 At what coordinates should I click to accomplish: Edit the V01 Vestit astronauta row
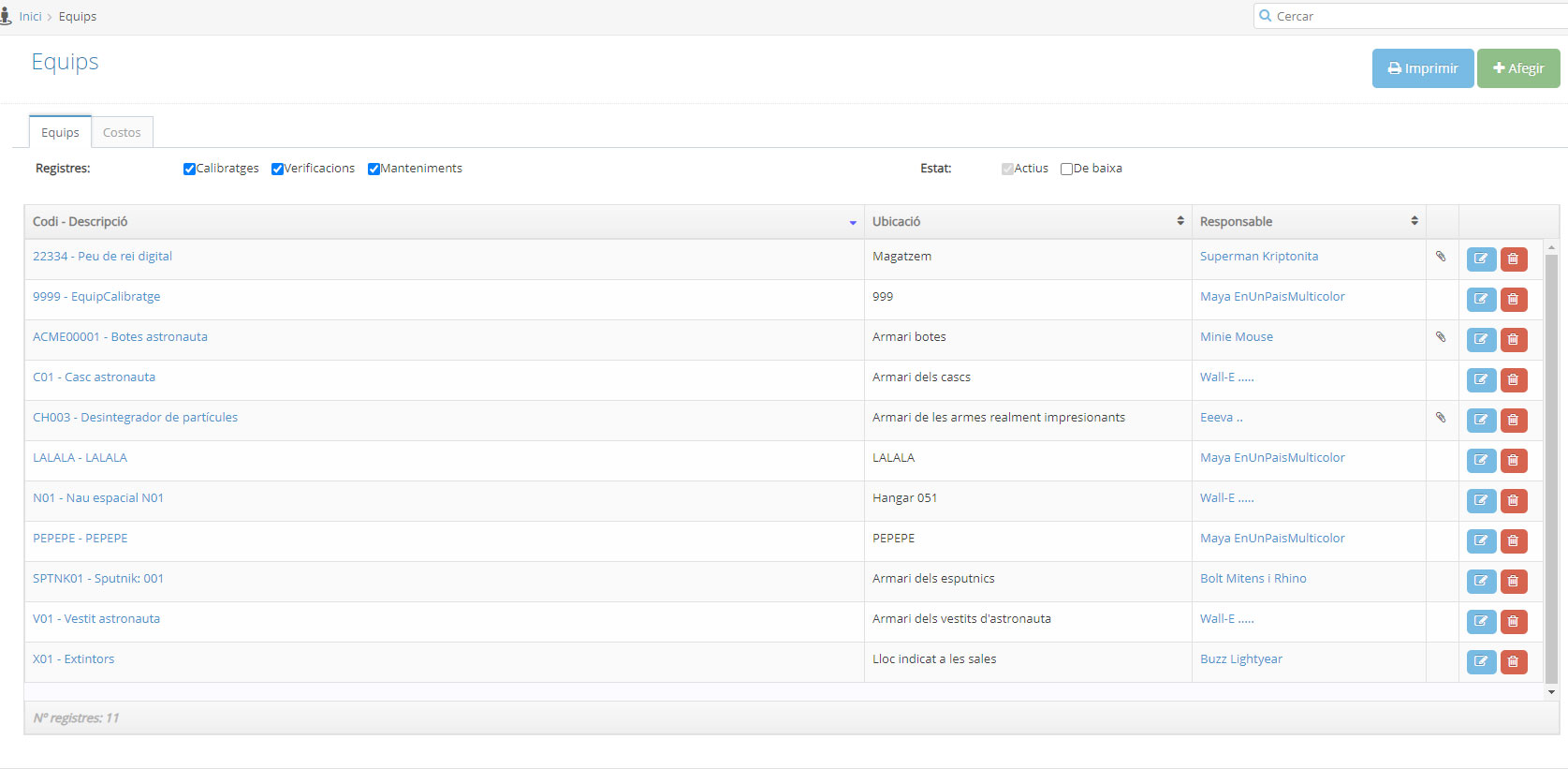pos(1481,622)
